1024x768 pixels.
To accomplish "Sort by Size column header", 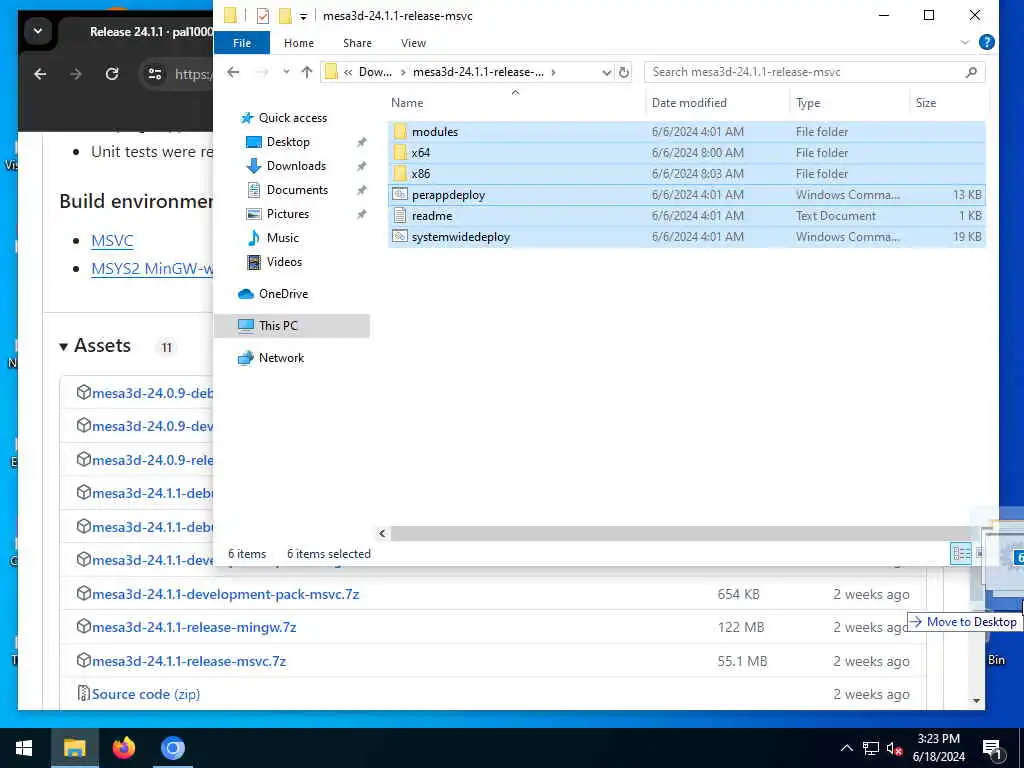I will pos(925,103).
